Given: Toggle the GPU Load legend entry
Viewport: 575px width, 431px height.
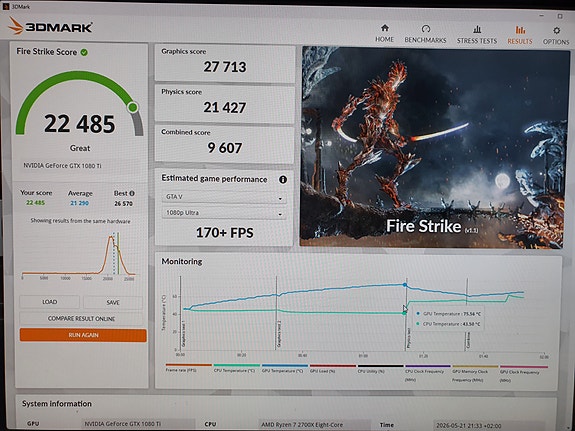Looking at the screenshot, I should point(333,368).
